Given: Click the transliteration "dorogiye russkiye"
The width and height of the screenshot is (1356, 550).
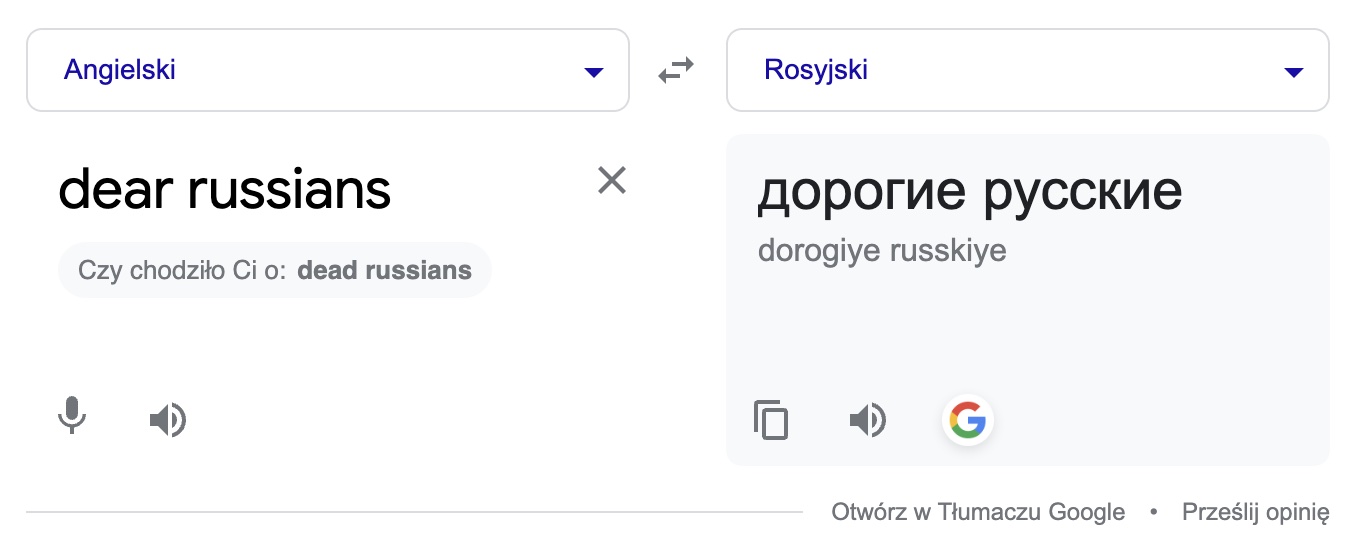Looking at the screenshot, I should pos(881,250).
